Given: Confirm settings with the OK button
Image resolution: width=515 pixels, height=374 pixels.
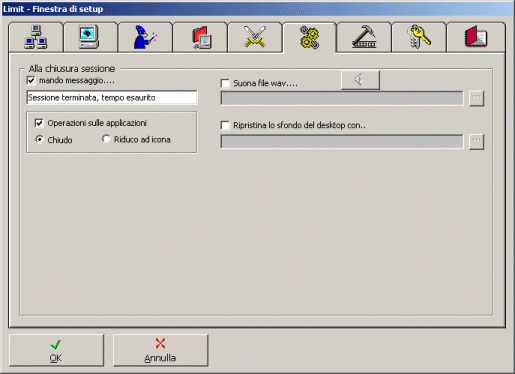Looking at the screenshot, I should tap(56, 350).
